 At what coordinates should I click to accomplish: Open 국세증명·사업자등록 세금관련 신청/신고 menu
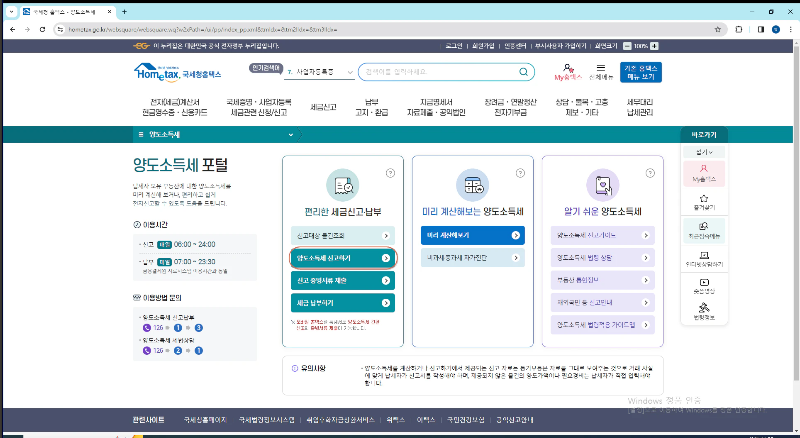pos(259,107)
